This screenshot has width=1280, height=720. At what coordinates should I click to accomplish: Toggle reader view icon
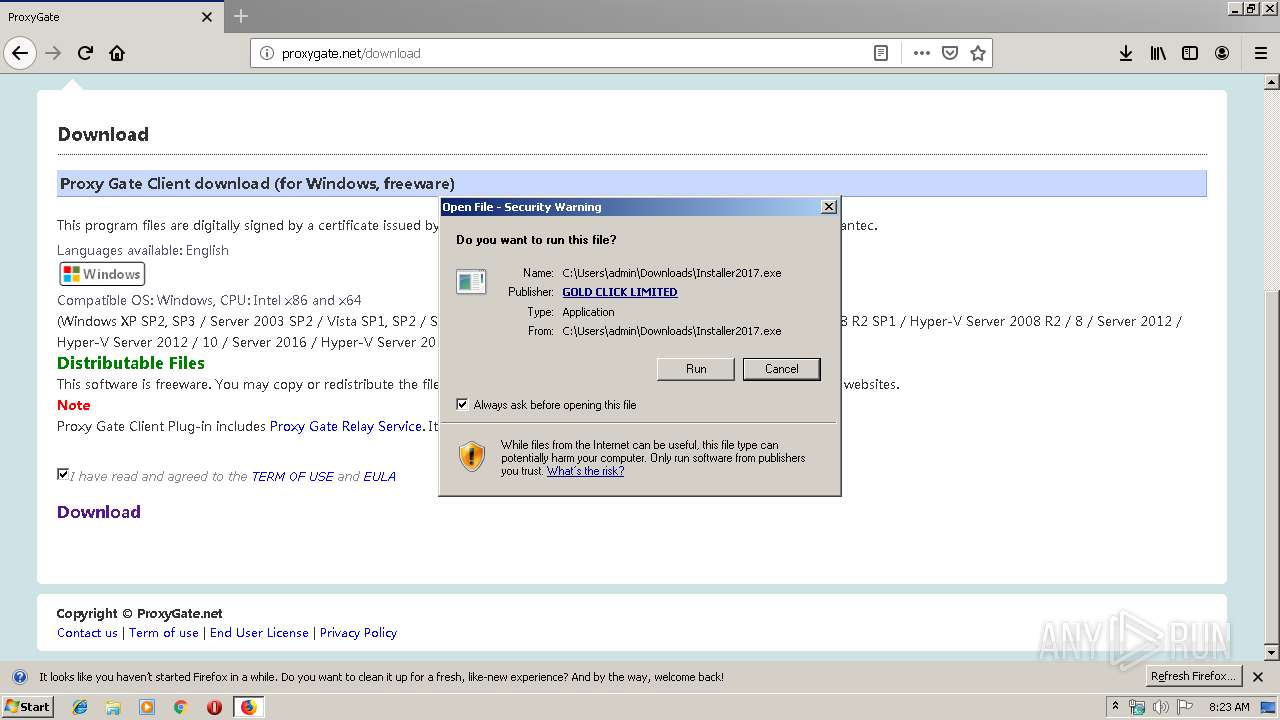(881, 53)
